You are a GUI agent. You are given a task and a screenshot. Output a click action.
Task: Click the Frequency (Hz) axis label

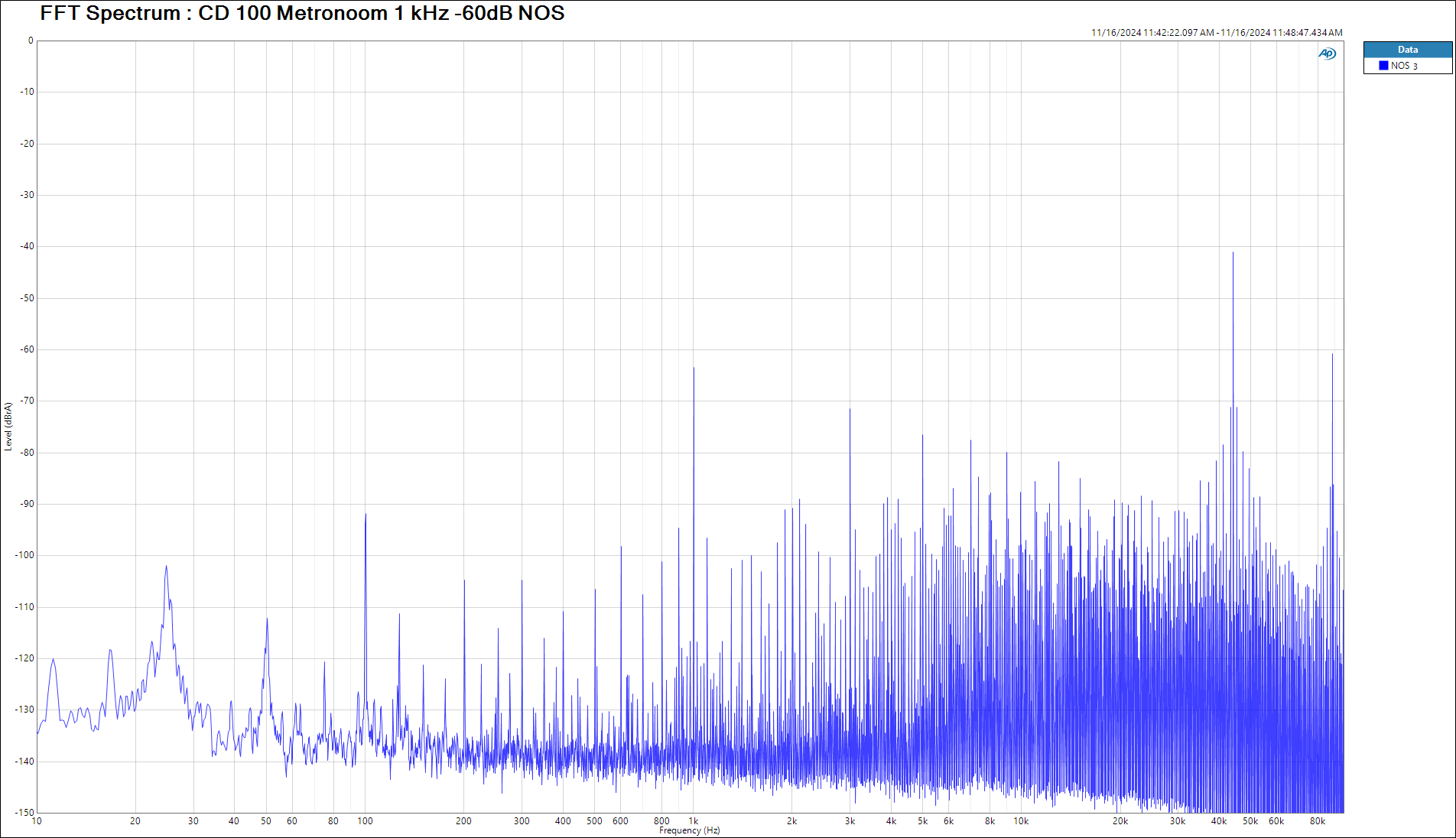689,830
